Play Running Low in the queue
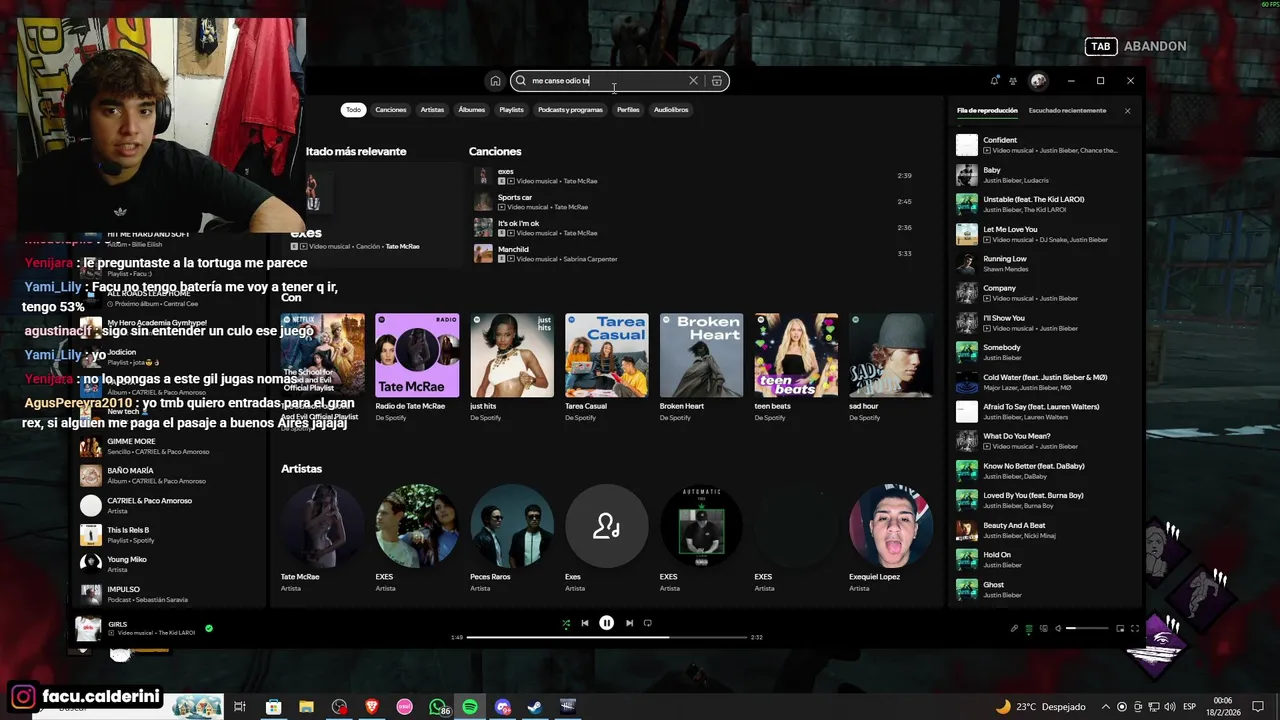1280x720 pixels. pos(1045,264)
